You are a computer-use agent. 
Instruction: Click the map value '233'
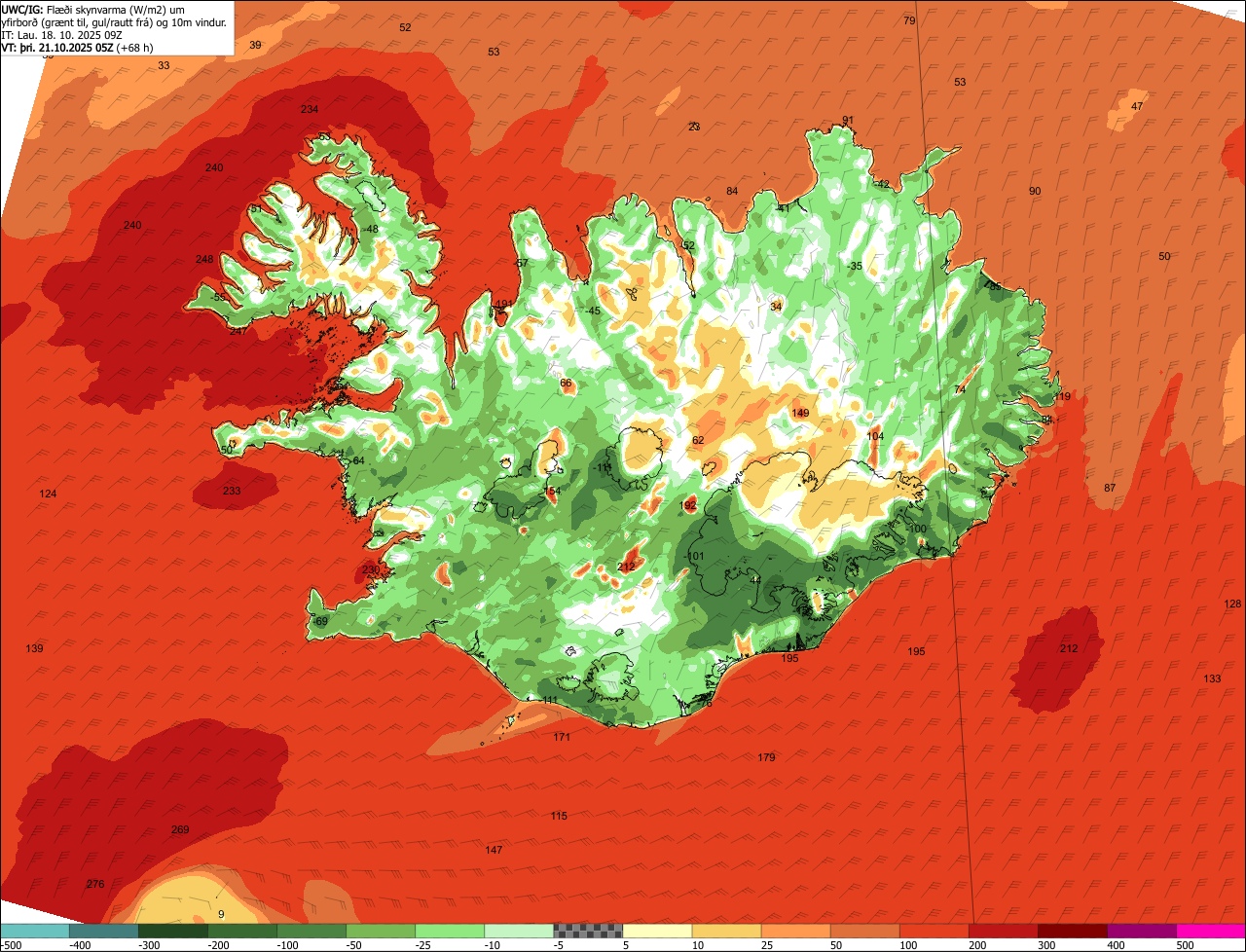[232, 491]
